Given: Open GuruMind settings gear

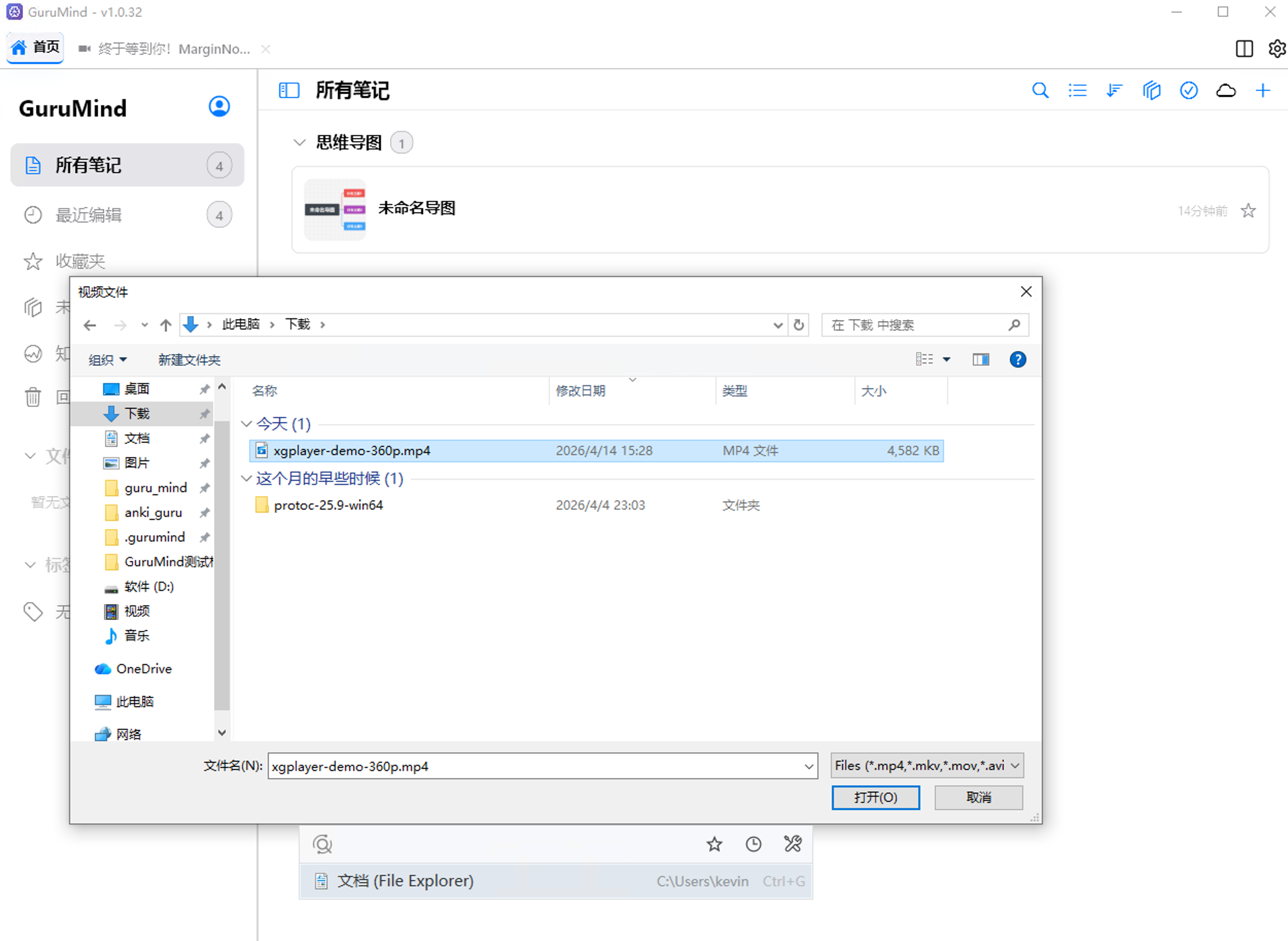Looking at the screenshot, I should tap(1277, 49).
